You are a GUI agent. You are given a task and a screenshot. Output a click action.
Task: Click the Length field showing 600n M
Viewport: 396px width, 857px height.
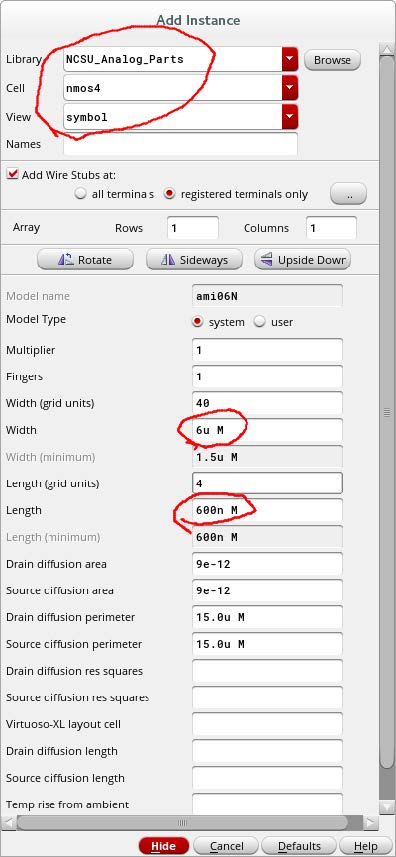[x=268, y=510]
